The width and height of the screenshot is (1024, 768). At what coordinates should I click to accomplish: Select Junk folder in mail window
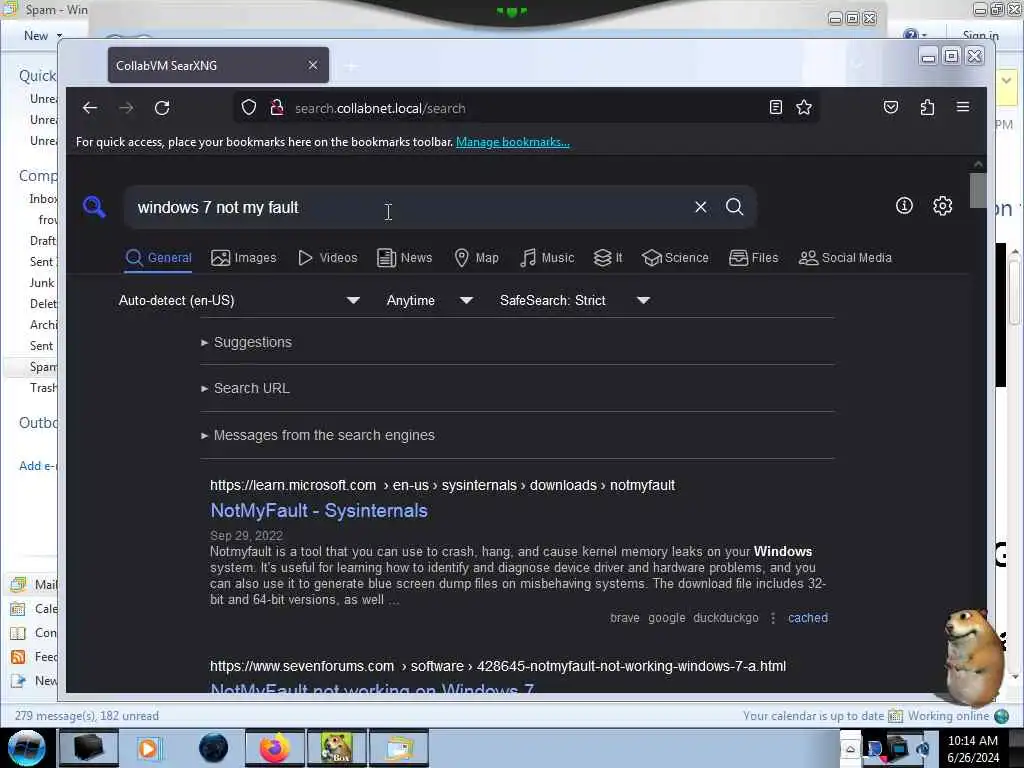coord(42,283)
